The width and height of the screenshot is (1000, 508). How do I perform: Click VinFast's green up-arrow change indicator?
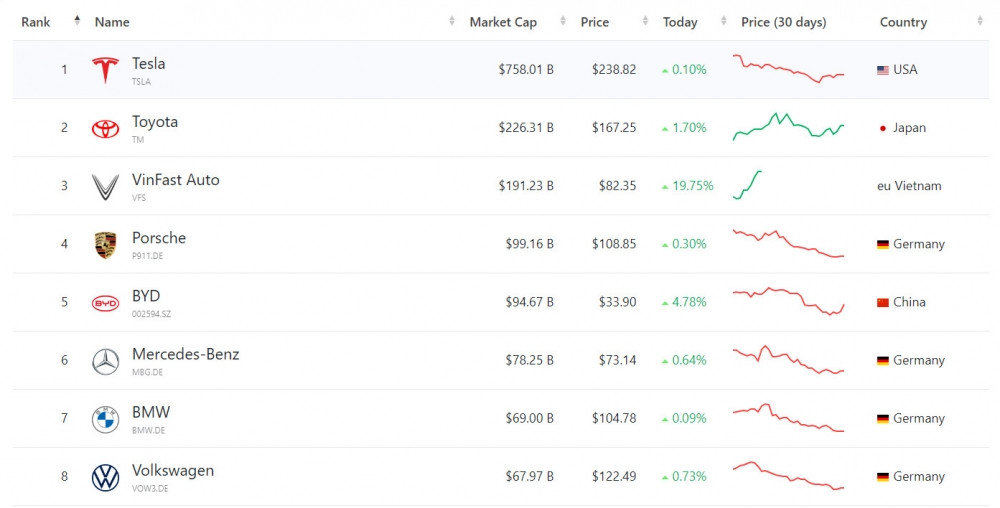[665, 187]
